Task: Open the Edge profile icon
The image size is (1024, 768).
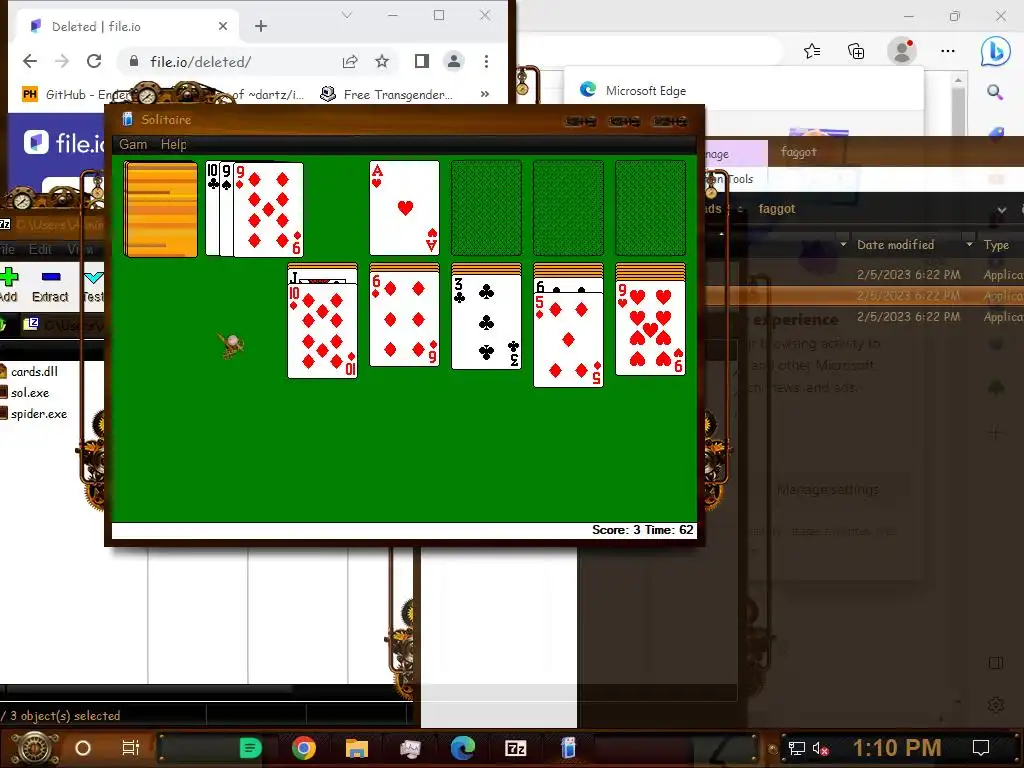Action: [902, 51]
